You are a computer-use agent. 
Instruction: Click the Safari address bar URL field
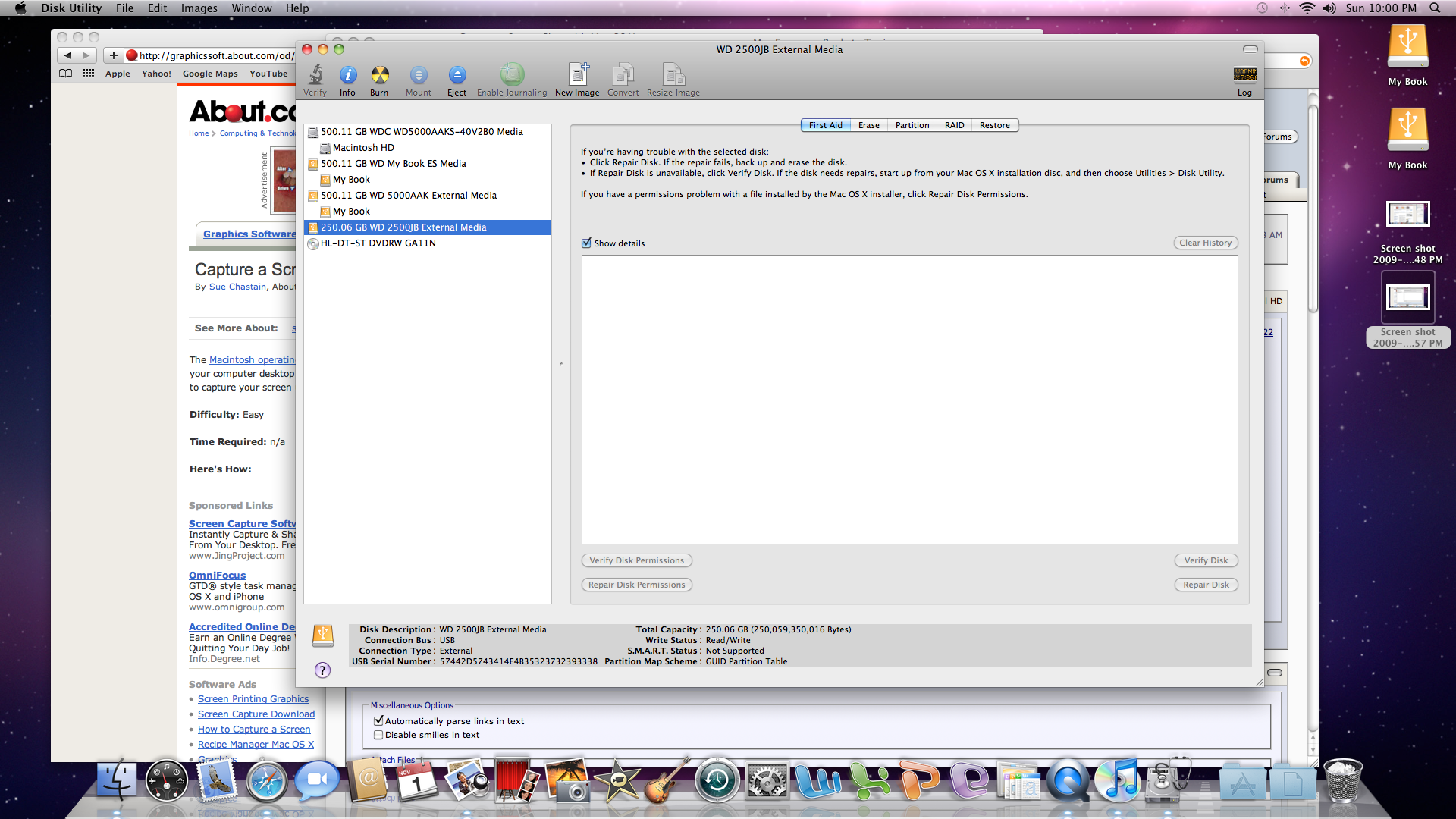pos(210,55)
